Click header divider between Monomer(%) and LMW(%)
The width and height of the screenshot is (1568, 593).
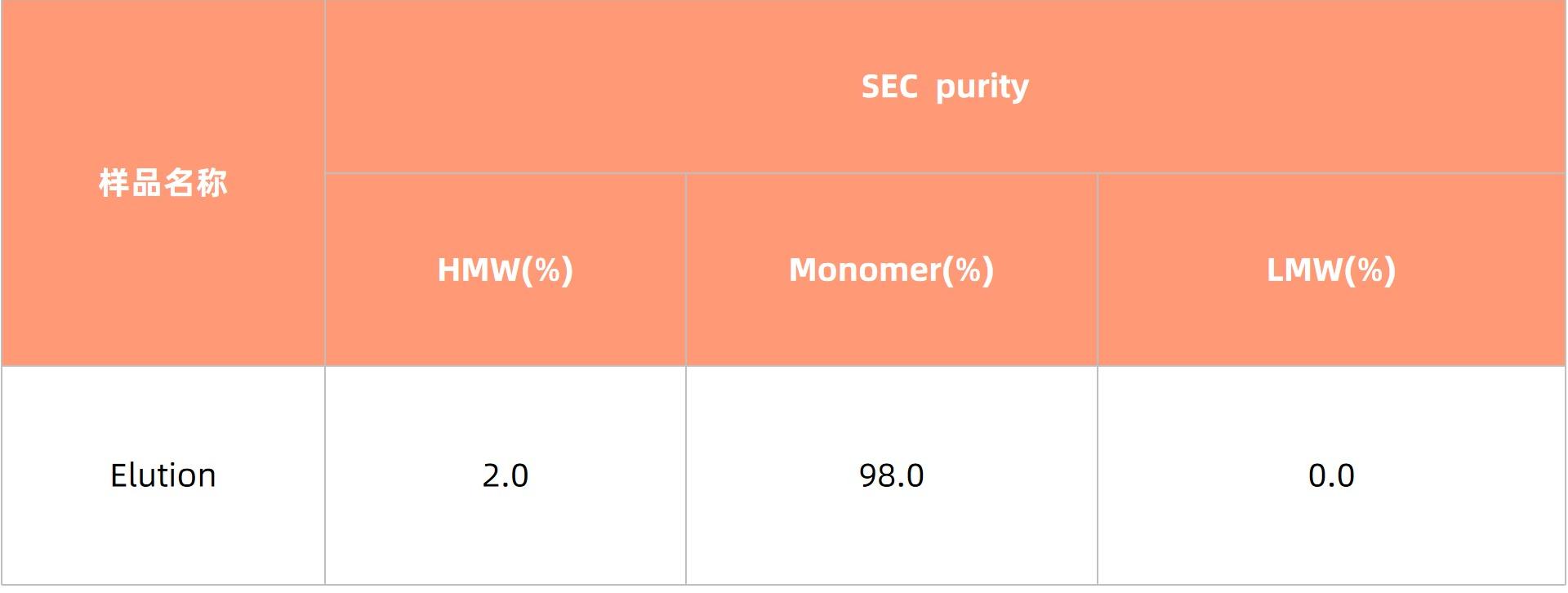pyautogui.click(x=1098, y=270)
